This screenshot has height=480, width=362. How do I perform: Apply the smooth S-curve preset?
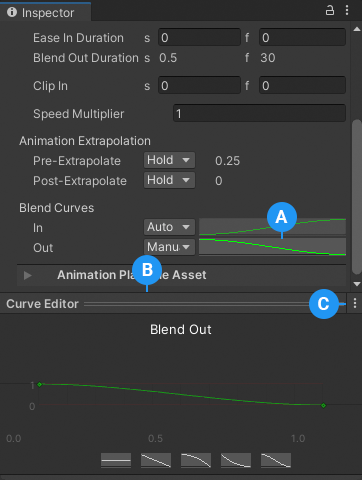[276, 460]
